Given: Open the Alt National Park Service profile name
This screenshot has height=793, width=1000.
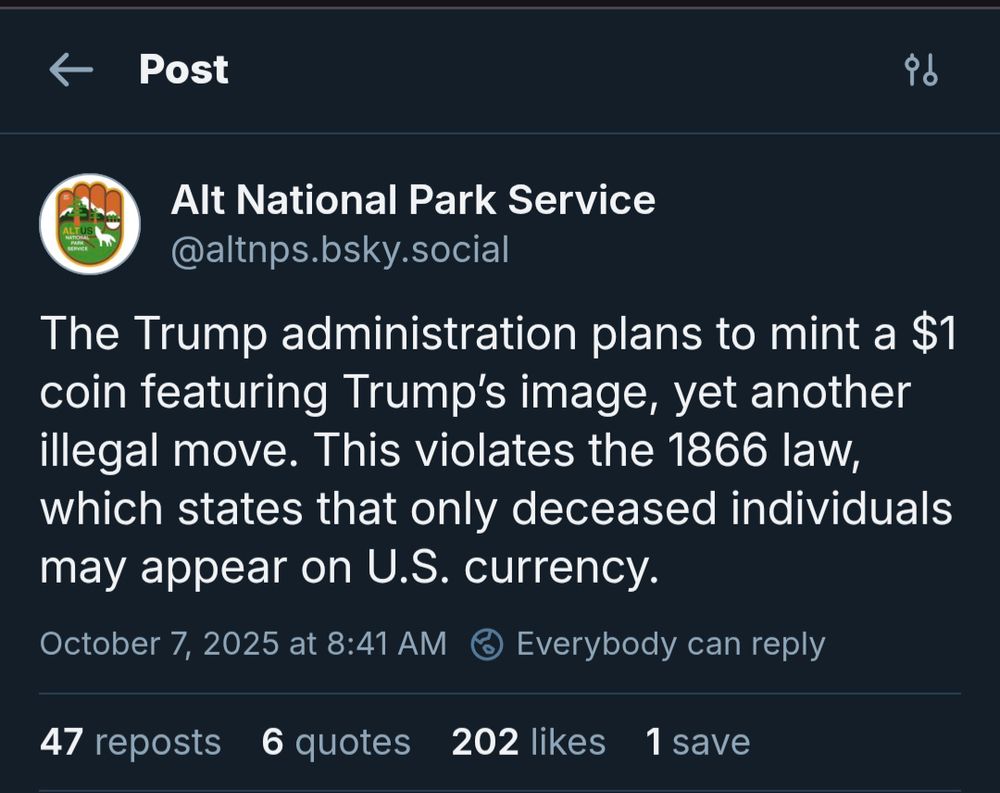Looking at the screenshot, I should (413, 200).
